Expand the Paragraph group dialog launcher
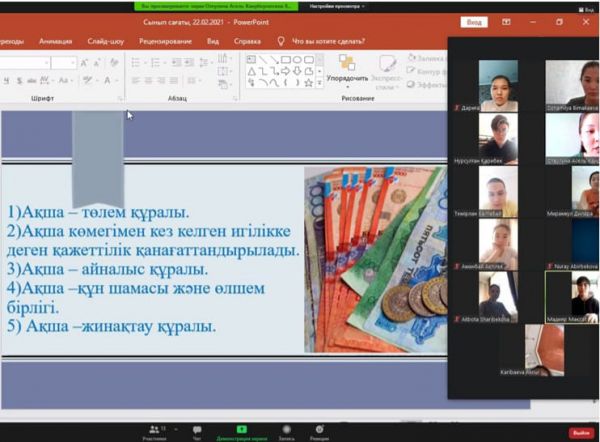The width and height of the screenshot is (600, 442). [238, 99]
